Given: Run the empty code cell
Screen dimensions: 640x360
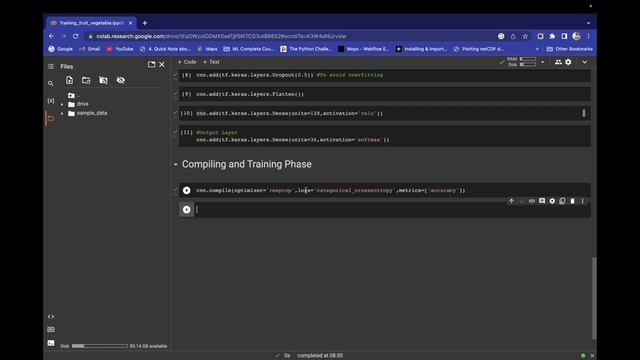Looking at the screenshot, I should point(187,210).
